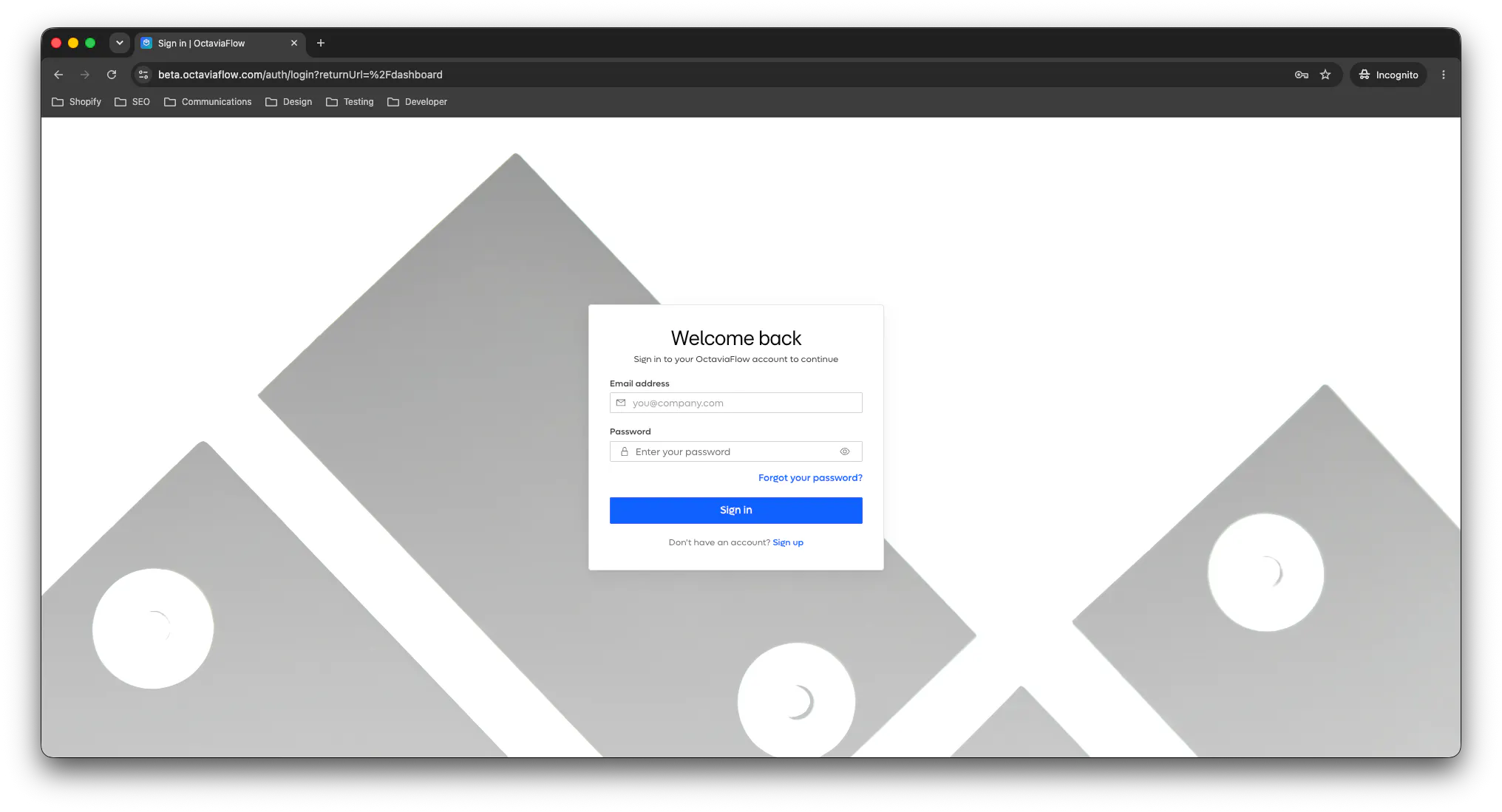Viewport: 1502px width, 812px height.
Task: Go back using the browser back arrow
Action: click(x=58, y=75)
